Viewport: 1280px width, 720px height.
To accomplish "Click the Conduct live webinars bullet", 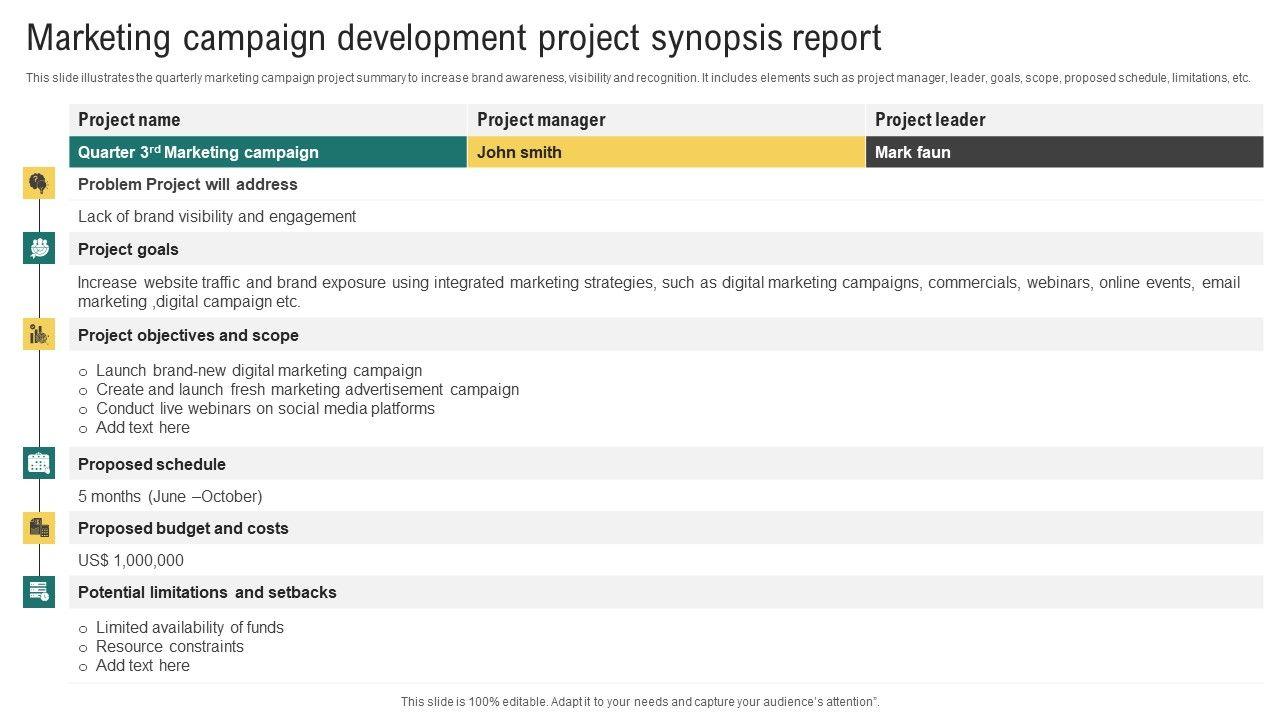I will [x=265, y=408].
